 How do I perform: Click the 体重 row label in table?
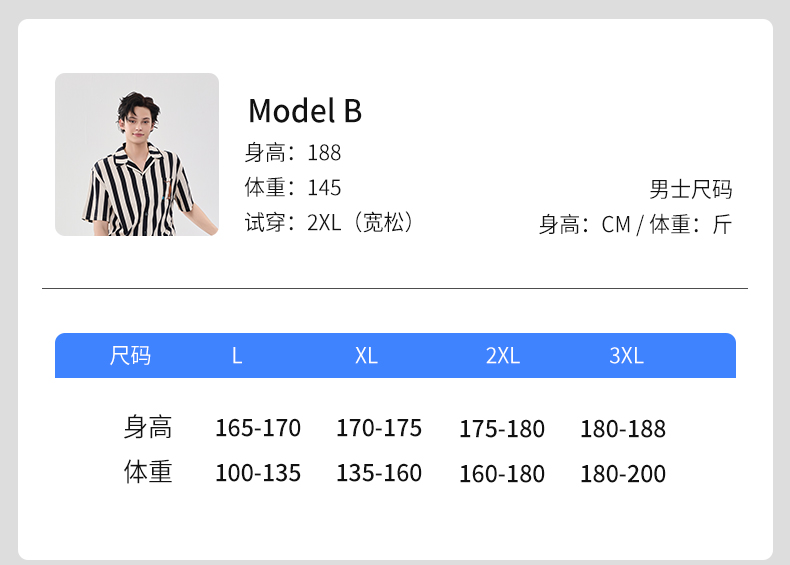148,473
